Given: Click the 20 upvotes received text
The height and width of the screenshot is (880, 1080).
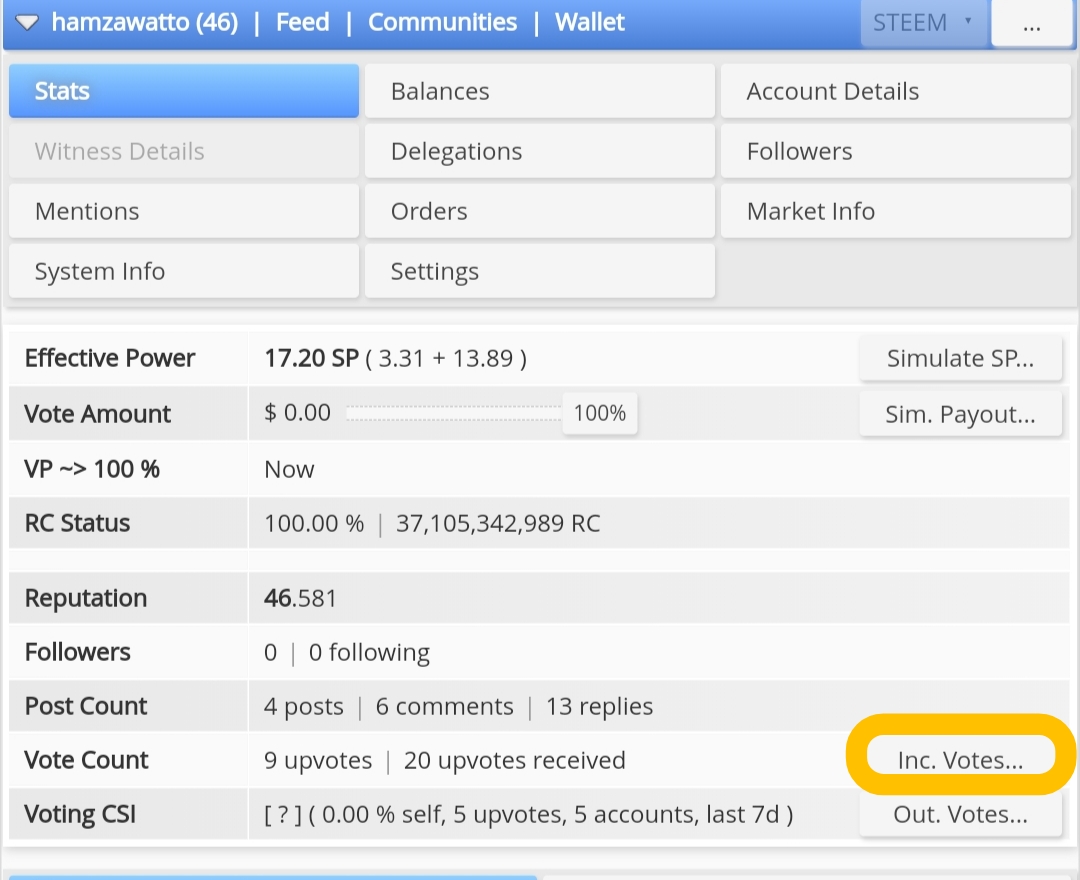Looking at the screenshot, I should (x=515, y=760).
